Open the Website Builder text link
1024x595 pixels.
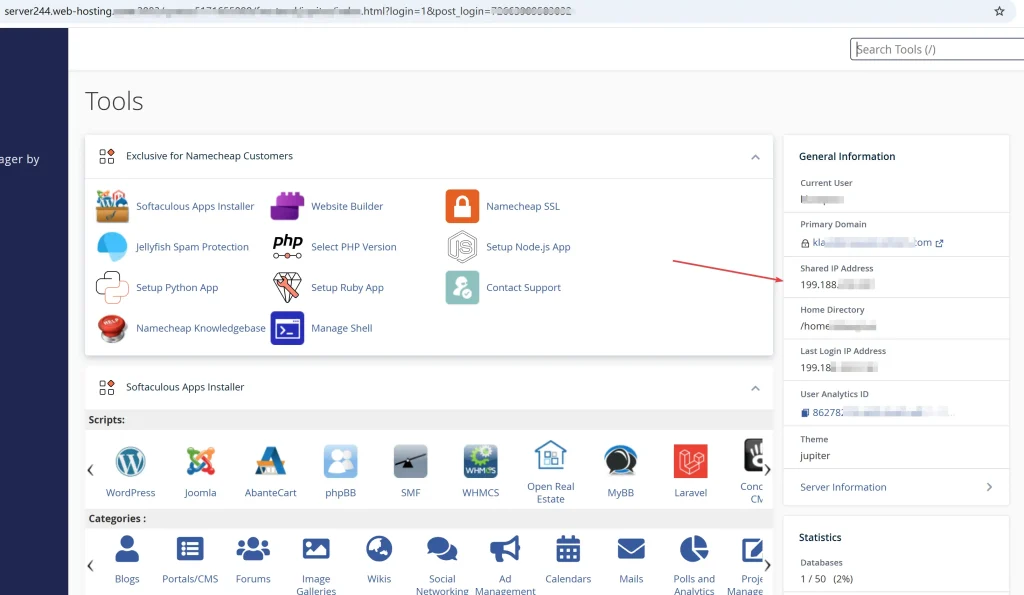pos(347,206)
